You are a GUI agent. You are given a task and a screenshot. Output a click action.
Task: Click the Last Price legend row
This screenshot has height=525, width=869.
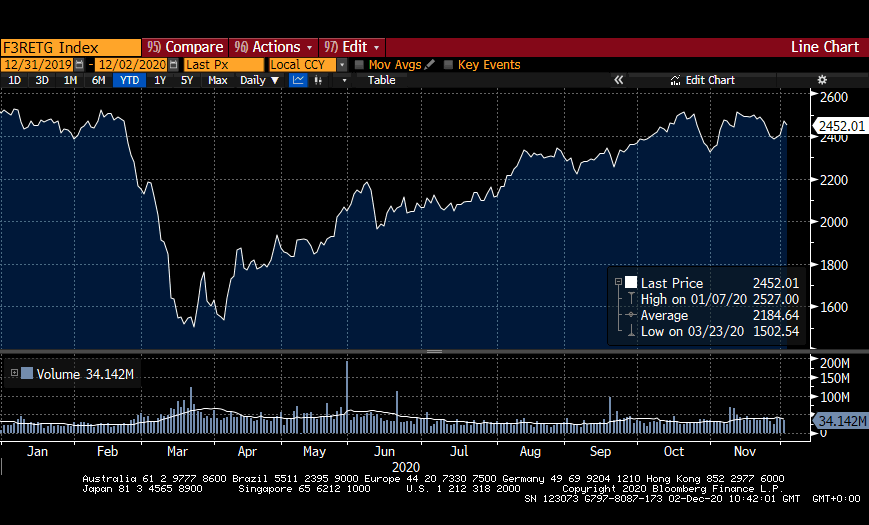tap(719, 283)
